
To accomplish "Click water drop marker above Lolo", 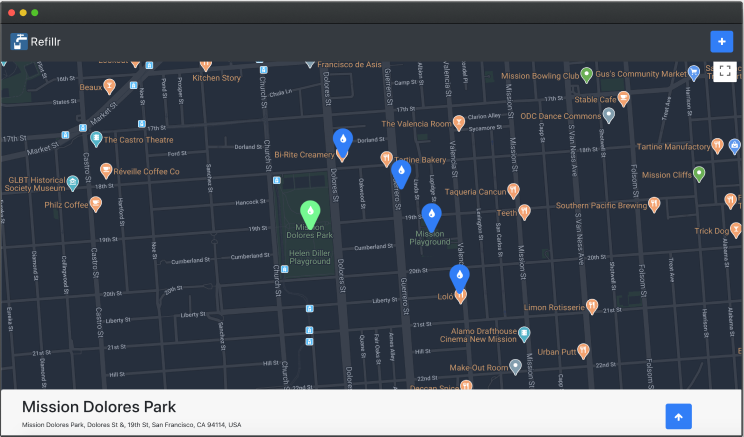I will click(x=459, y=276).
